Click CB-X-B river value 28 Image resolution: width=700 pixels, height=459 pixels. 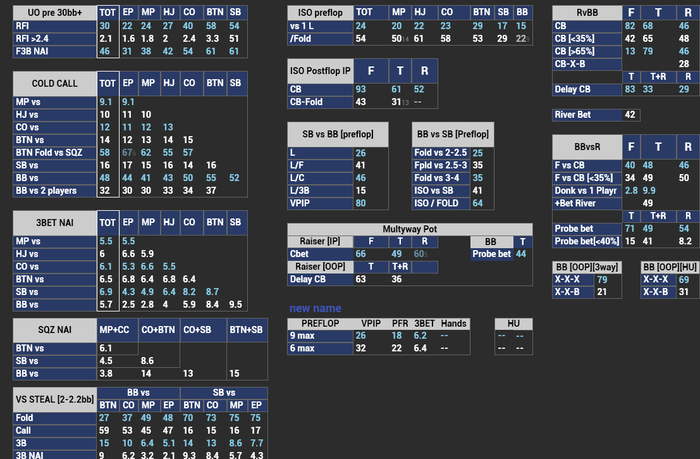684,64
